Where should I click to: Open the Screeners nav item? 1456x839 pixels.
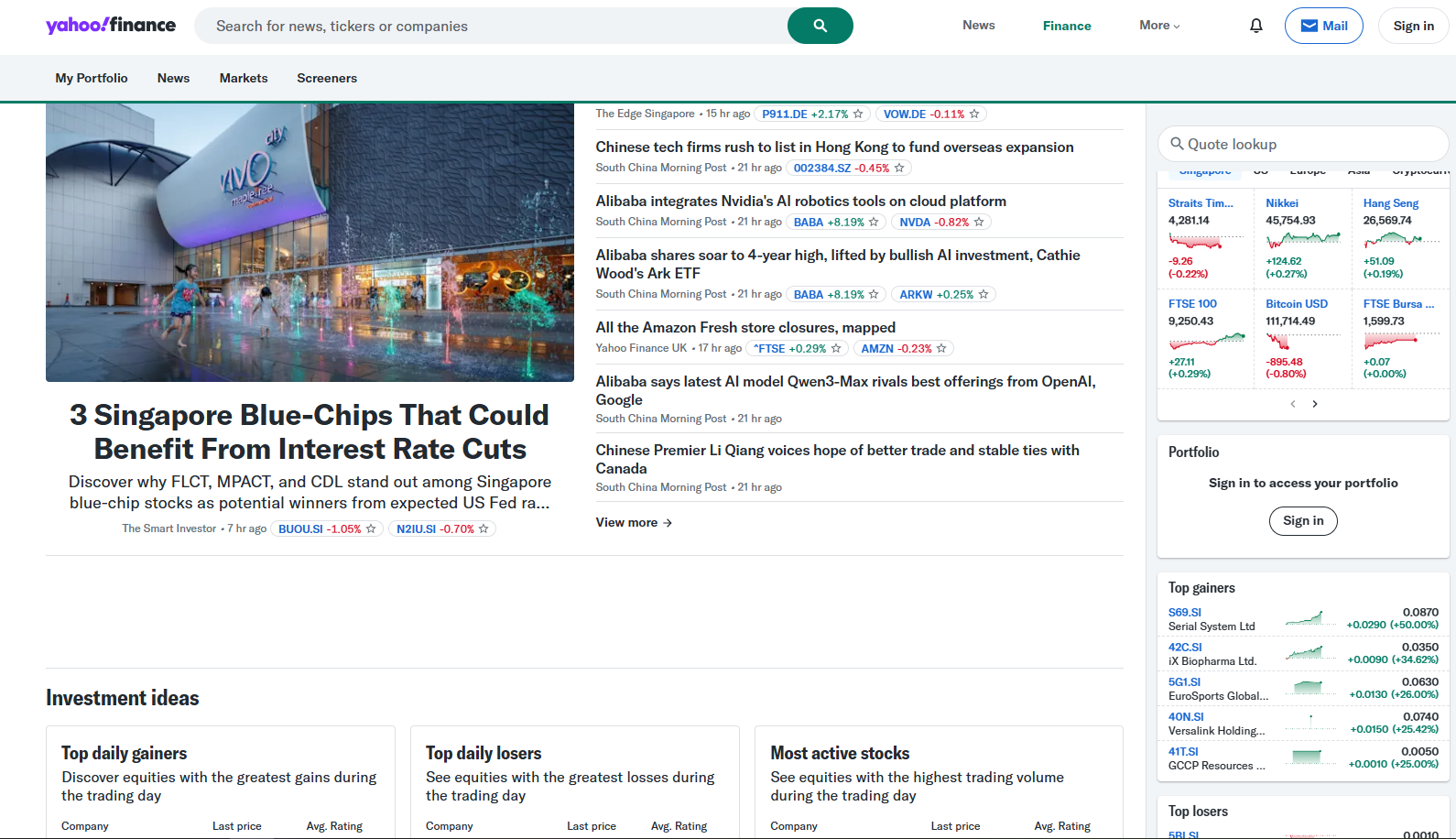coord(327,79)
